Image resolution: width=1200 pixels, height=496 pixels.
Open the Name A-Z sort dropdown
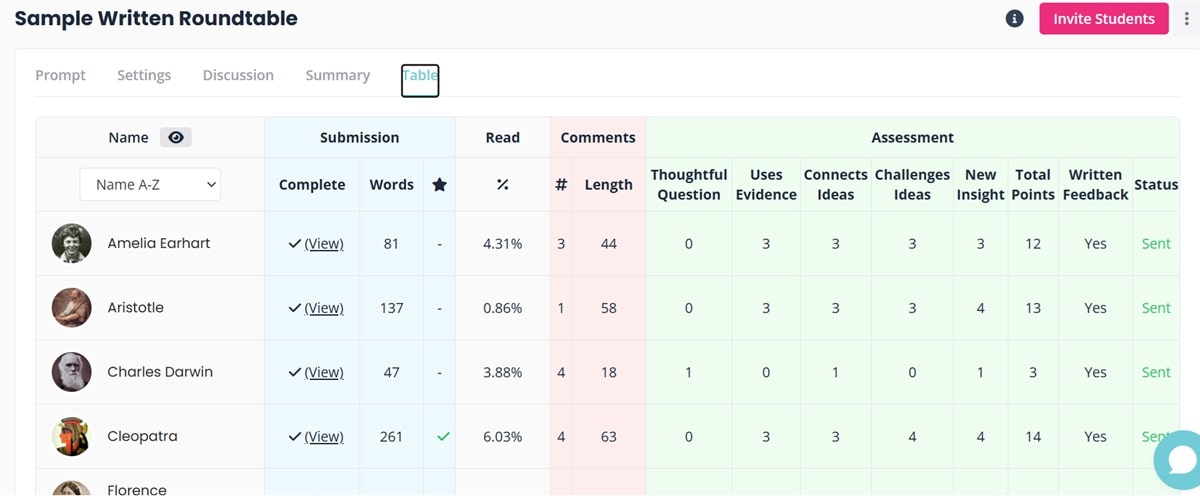pyautogui.click(x=150, y=184)
